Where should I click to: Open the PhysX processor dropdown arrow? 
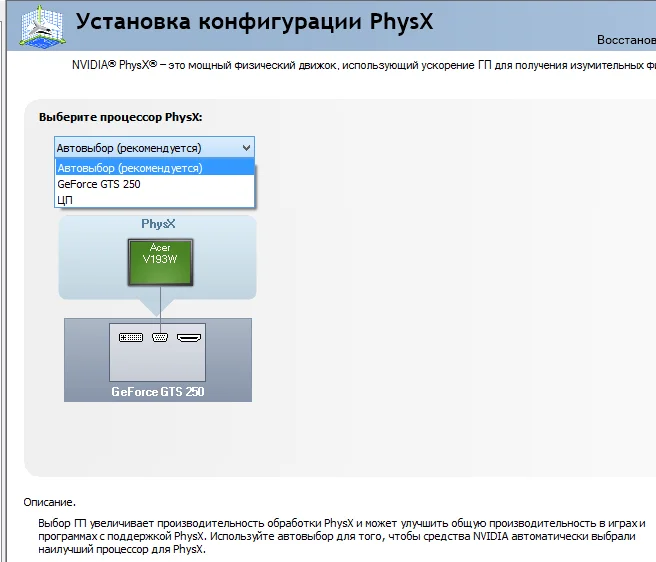coord(246,148)
